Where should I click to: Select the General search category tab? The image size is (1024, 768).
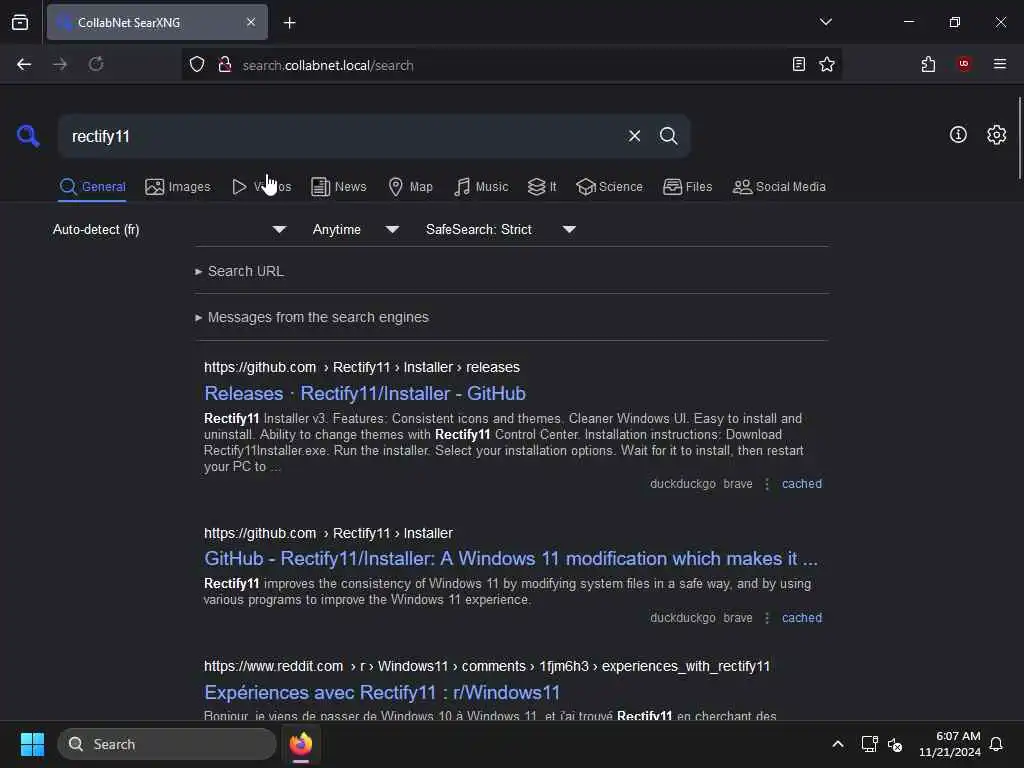point(92,187)
